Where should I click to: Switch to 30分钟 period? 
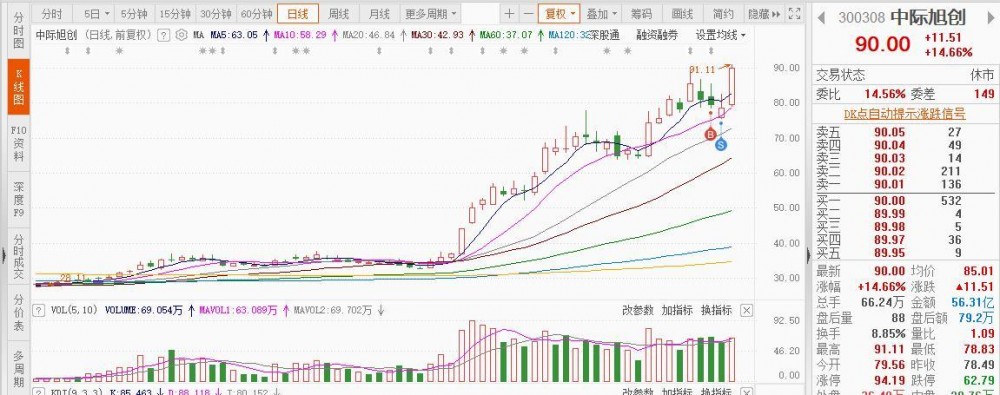215,13
